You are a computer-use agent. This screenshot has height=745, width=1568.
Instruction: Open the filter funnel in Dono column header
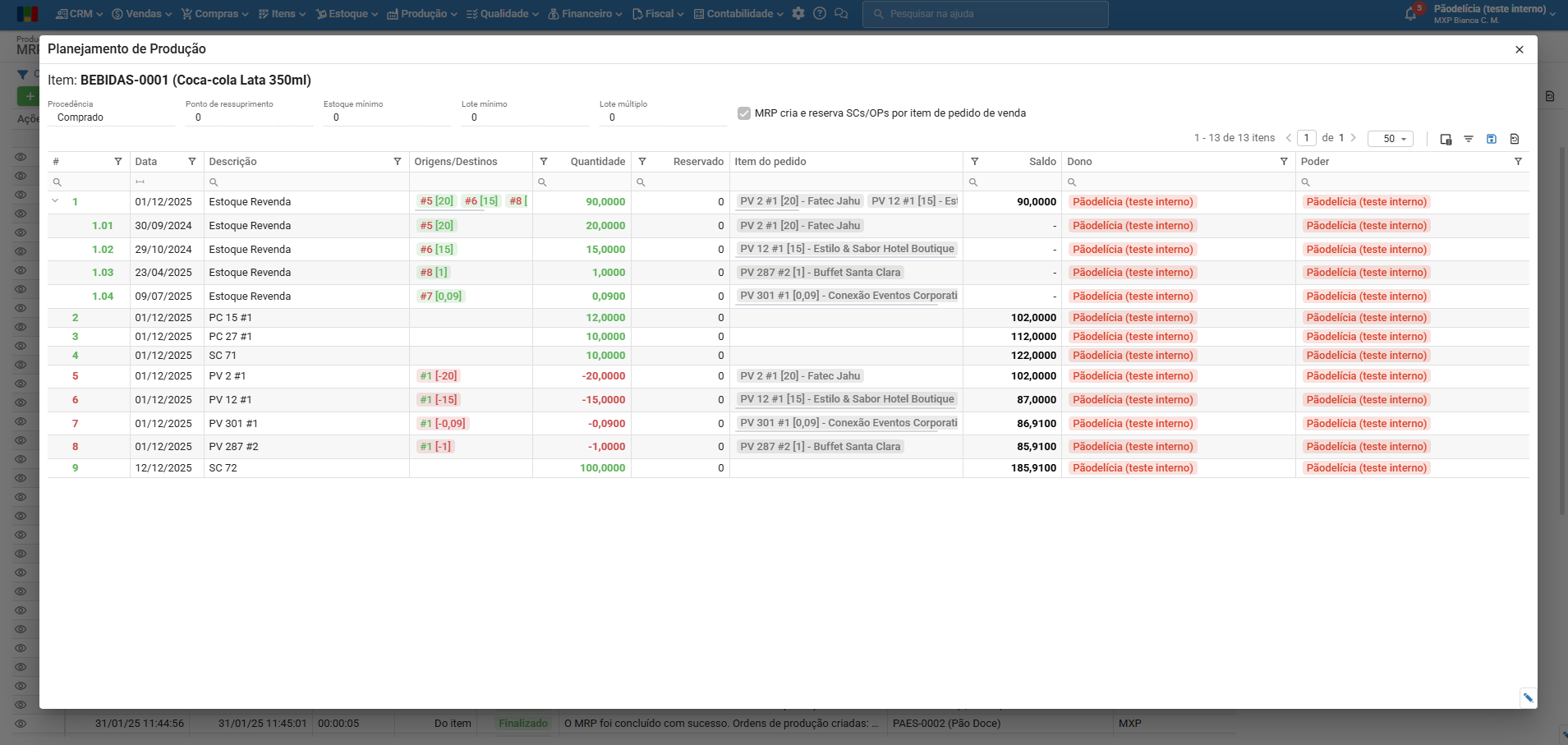click(x=1284, y=162)
